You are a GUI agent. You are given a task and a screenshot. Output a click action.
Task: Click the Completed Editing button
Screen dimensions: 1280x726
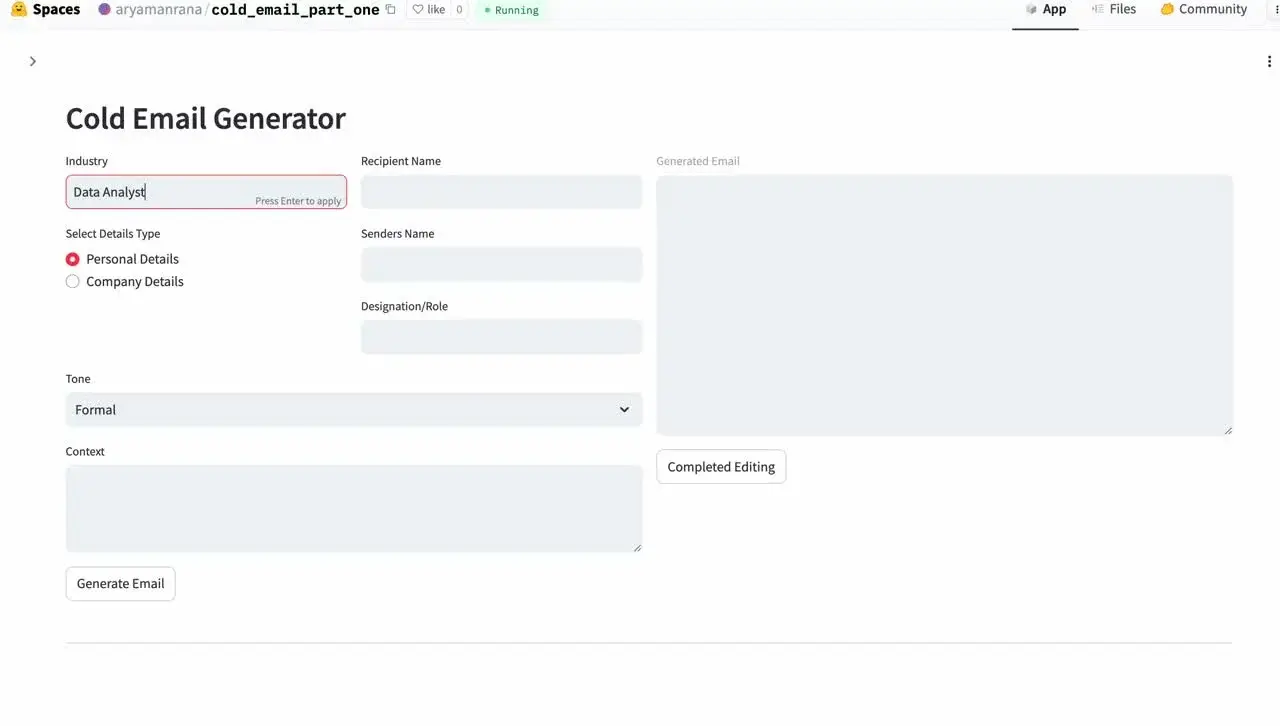721,467
